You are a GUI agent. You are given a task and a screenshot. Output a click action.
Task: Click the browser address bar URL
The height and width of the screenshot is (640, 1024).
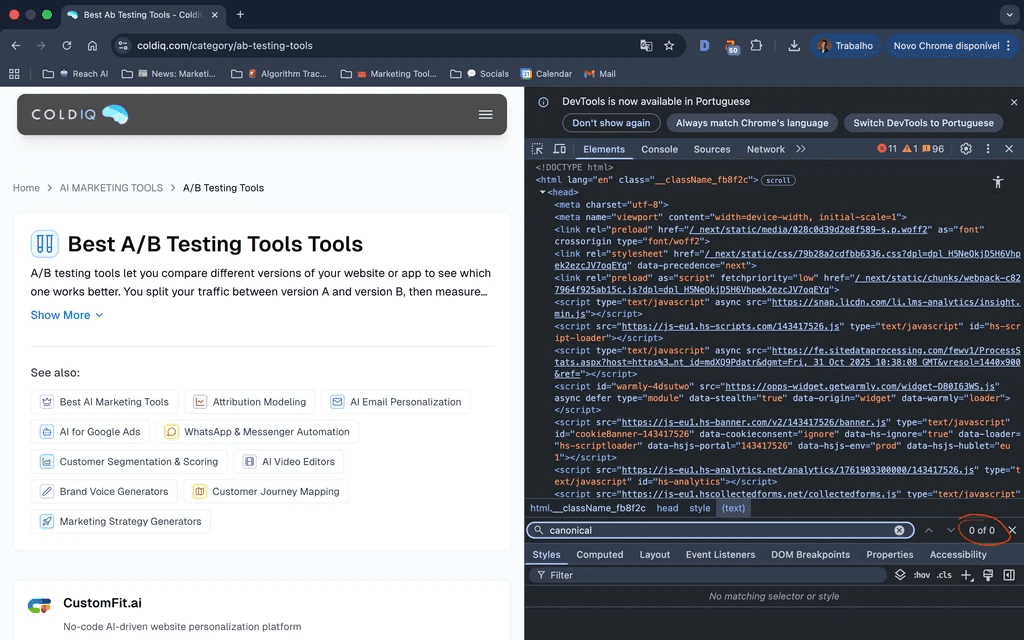(225, 46)
